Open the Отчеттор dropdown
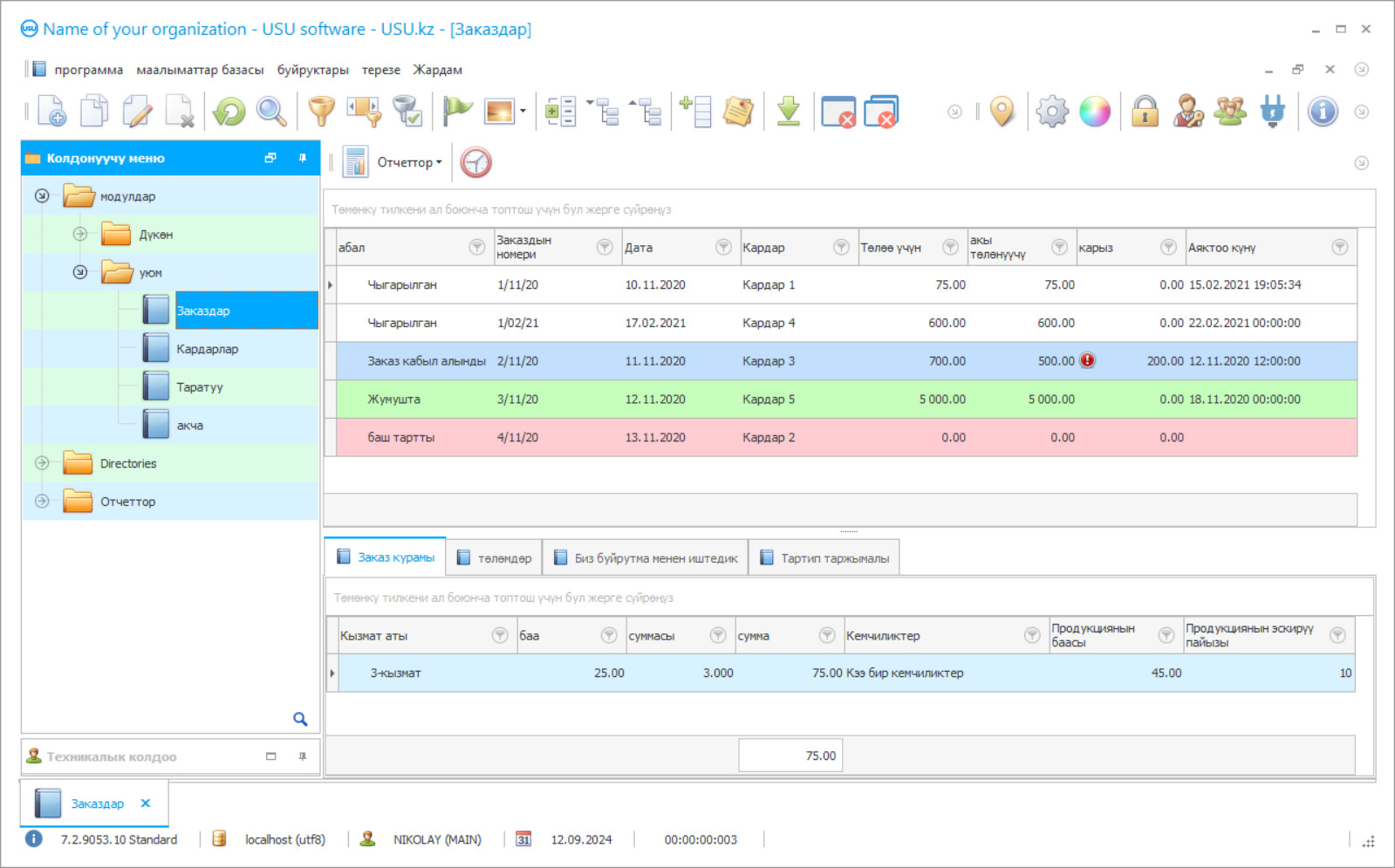1395x868 pixels. 409,162
